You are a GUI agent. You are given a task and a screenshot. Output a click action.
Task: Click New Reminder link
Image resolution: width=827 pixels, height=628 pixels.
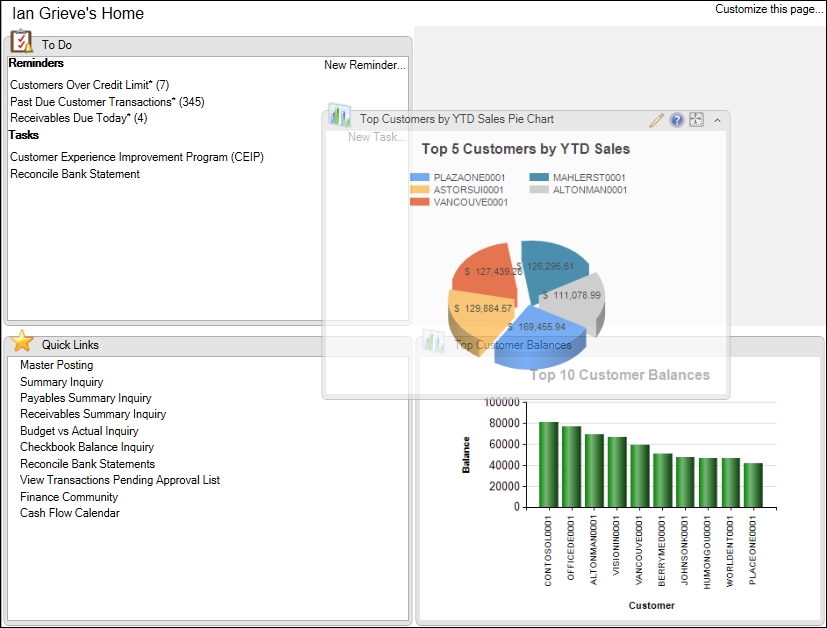coord(365,65)
